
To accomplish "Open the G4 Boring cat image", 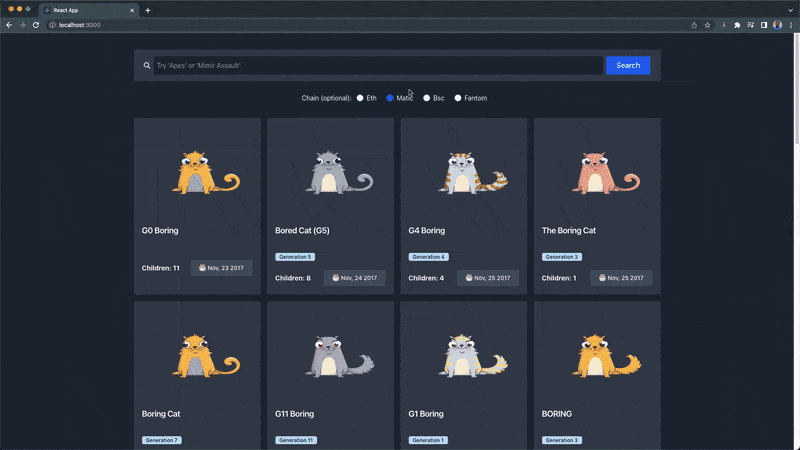I will click(x=473, y=172).
